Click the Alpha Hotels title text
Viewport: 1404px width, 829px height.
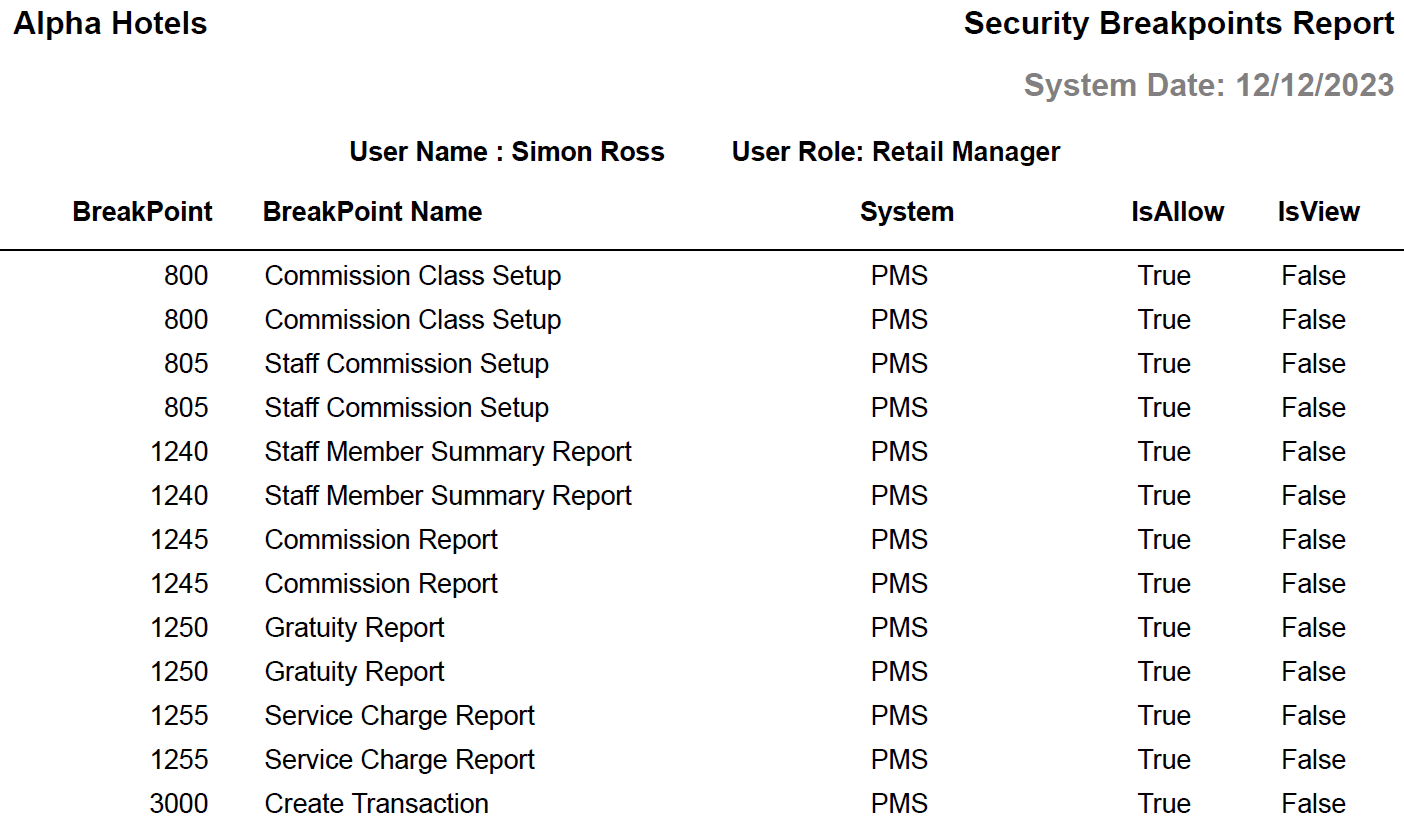(x=110, y=24)
